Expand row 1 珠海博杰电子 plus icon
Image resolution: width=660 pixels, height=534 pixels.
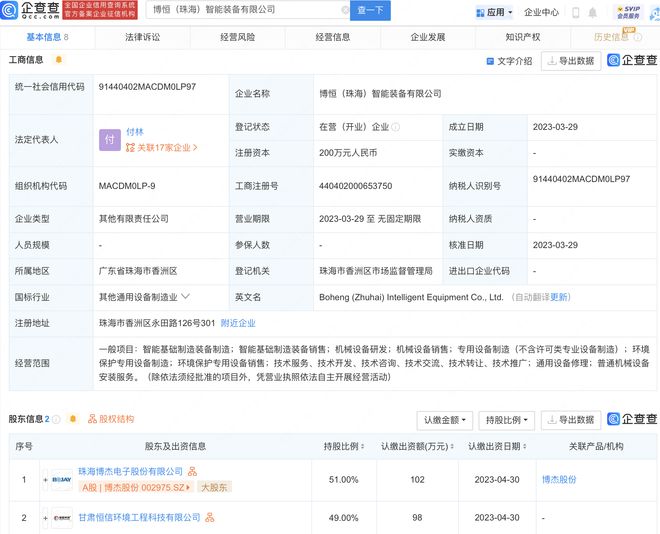coord(45,480)
